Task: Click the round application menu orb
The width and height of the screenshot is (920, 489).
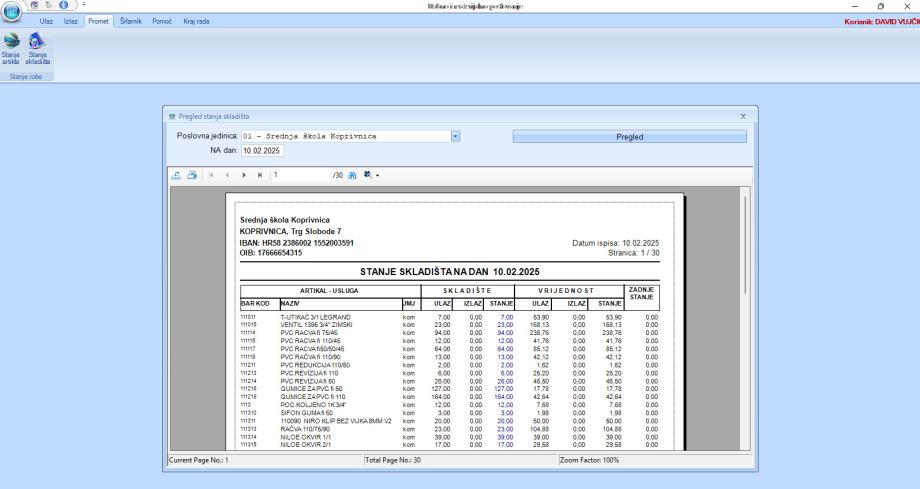Action: coord(13,10)
